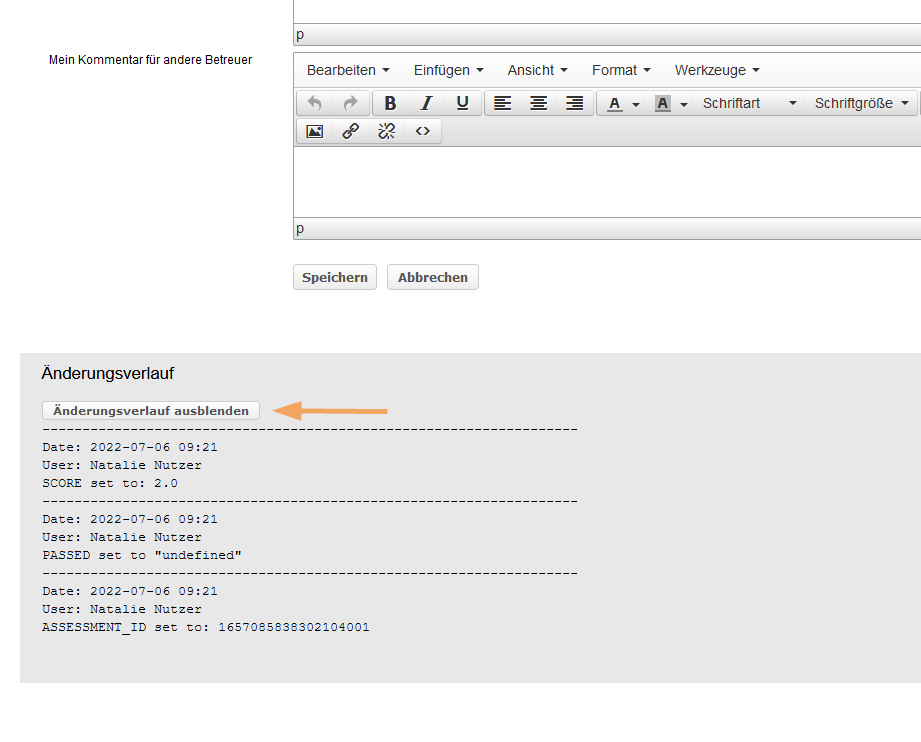Image resolution: width=921 pixels, height=742 pixels.
Task: Center align the text
Action: 539,103
